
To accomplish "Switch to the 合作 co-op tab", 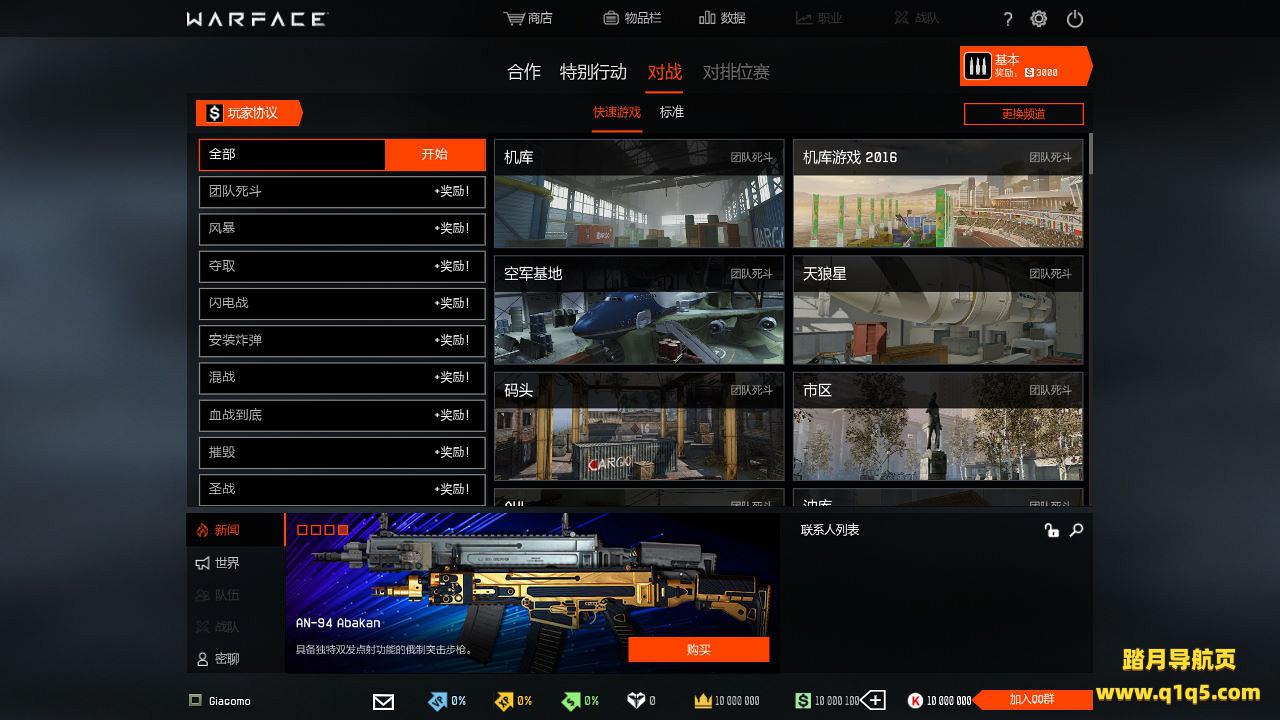I will tap(523, 72).
